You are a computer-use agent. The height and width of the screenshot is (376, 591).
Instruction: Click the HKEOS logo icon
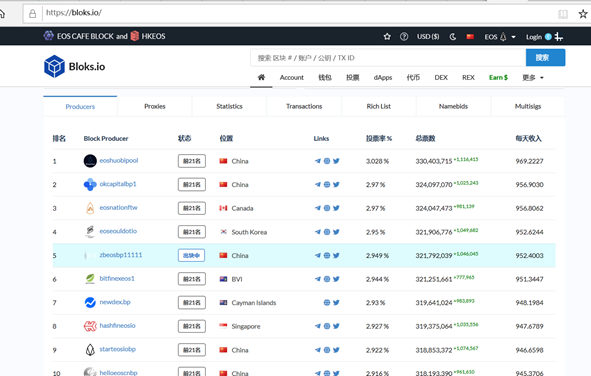coord(135,36)
